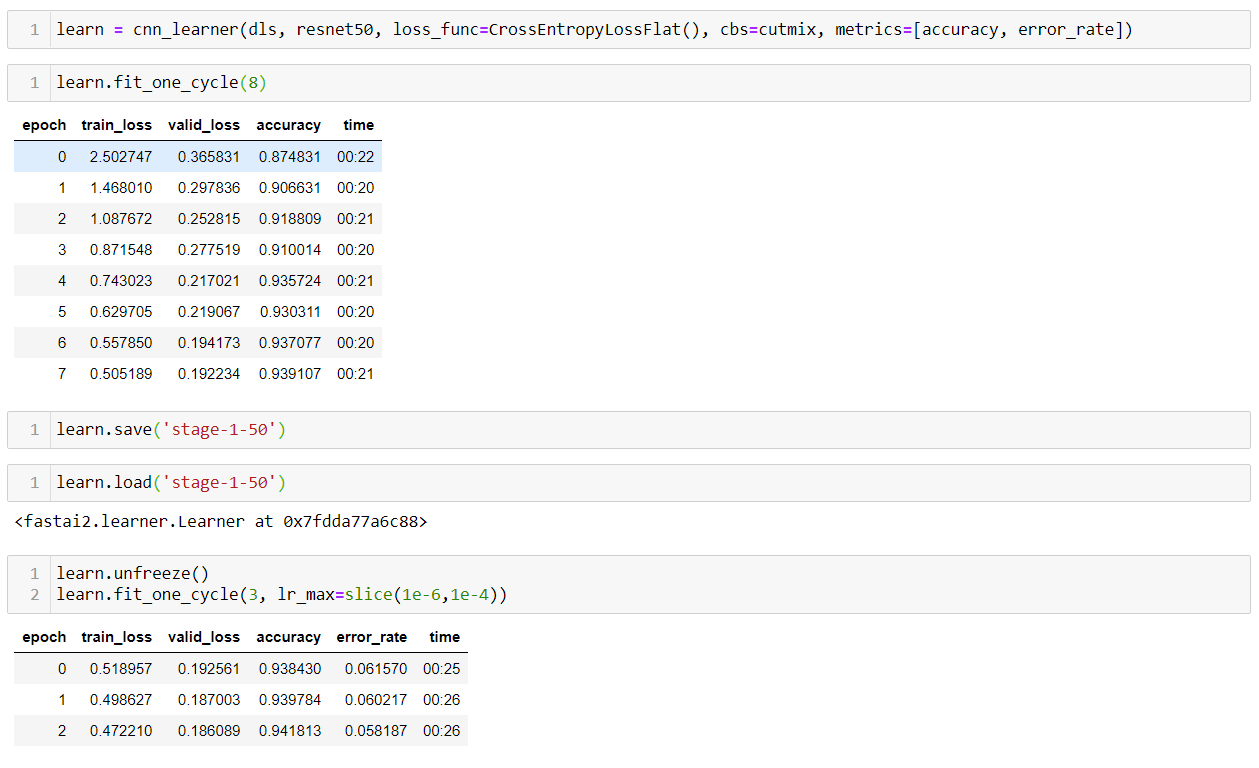This screenshot has width=1259, height=768.
Task: Select error_rate value 0.058187
Action: pos(376,731)
